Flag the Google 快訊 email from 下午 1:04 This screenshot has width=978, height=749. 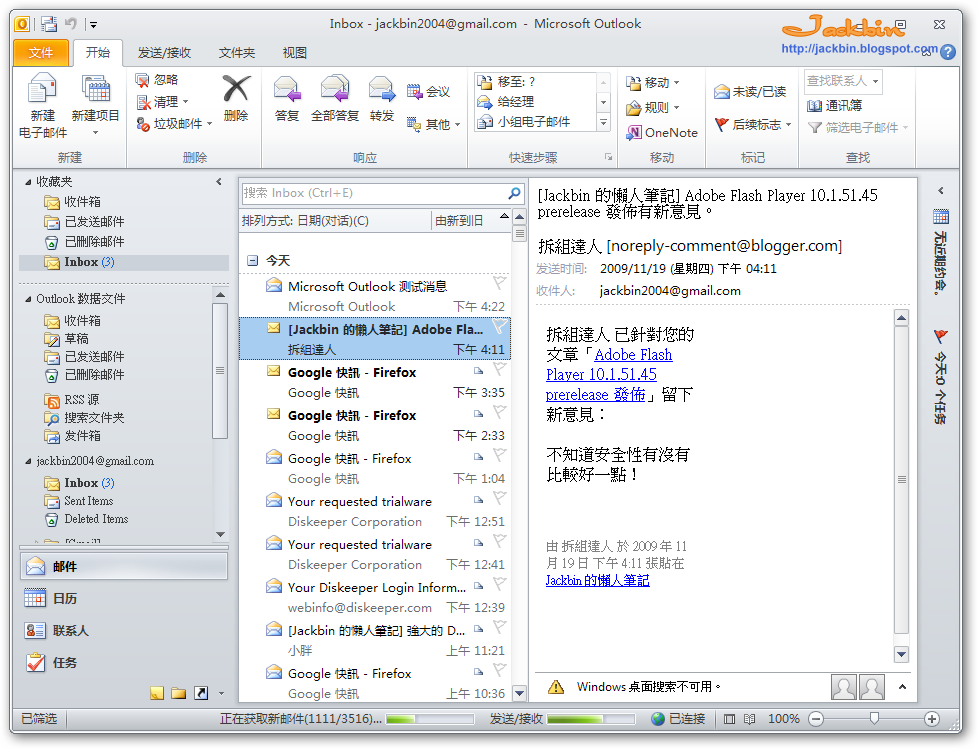(499, 455)
